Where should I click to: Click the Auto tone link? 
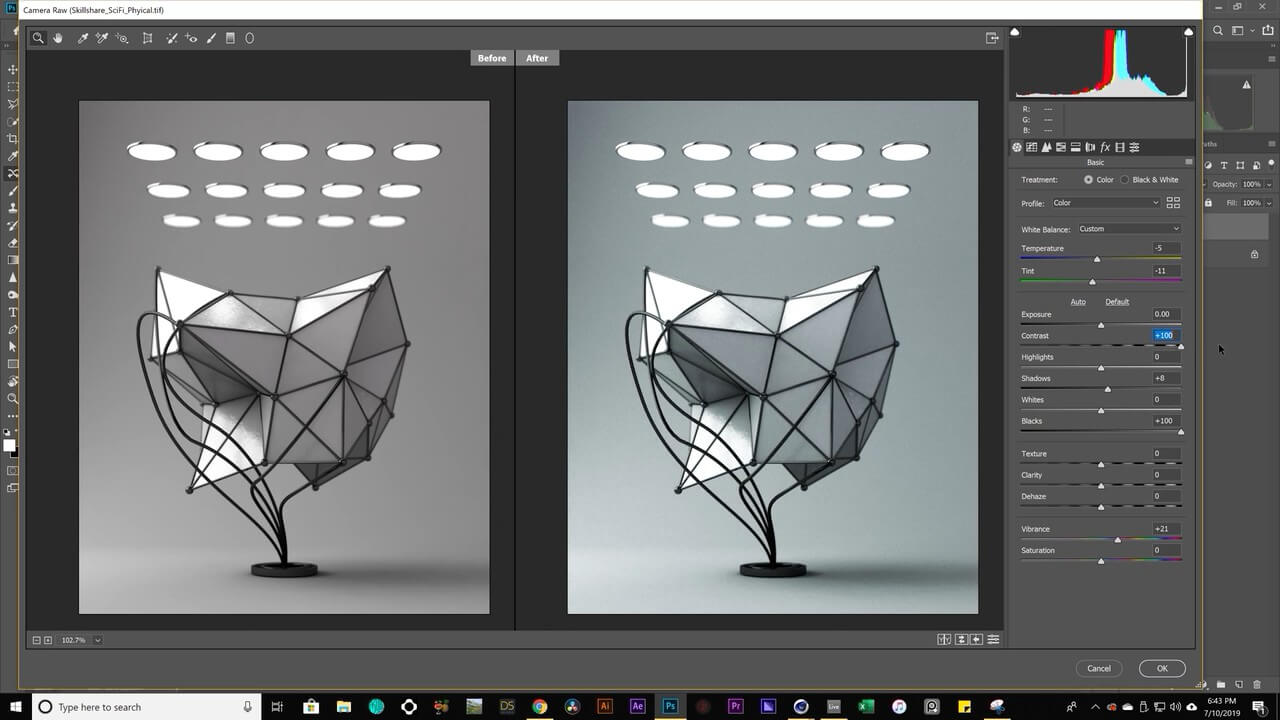click(1078, 302)
